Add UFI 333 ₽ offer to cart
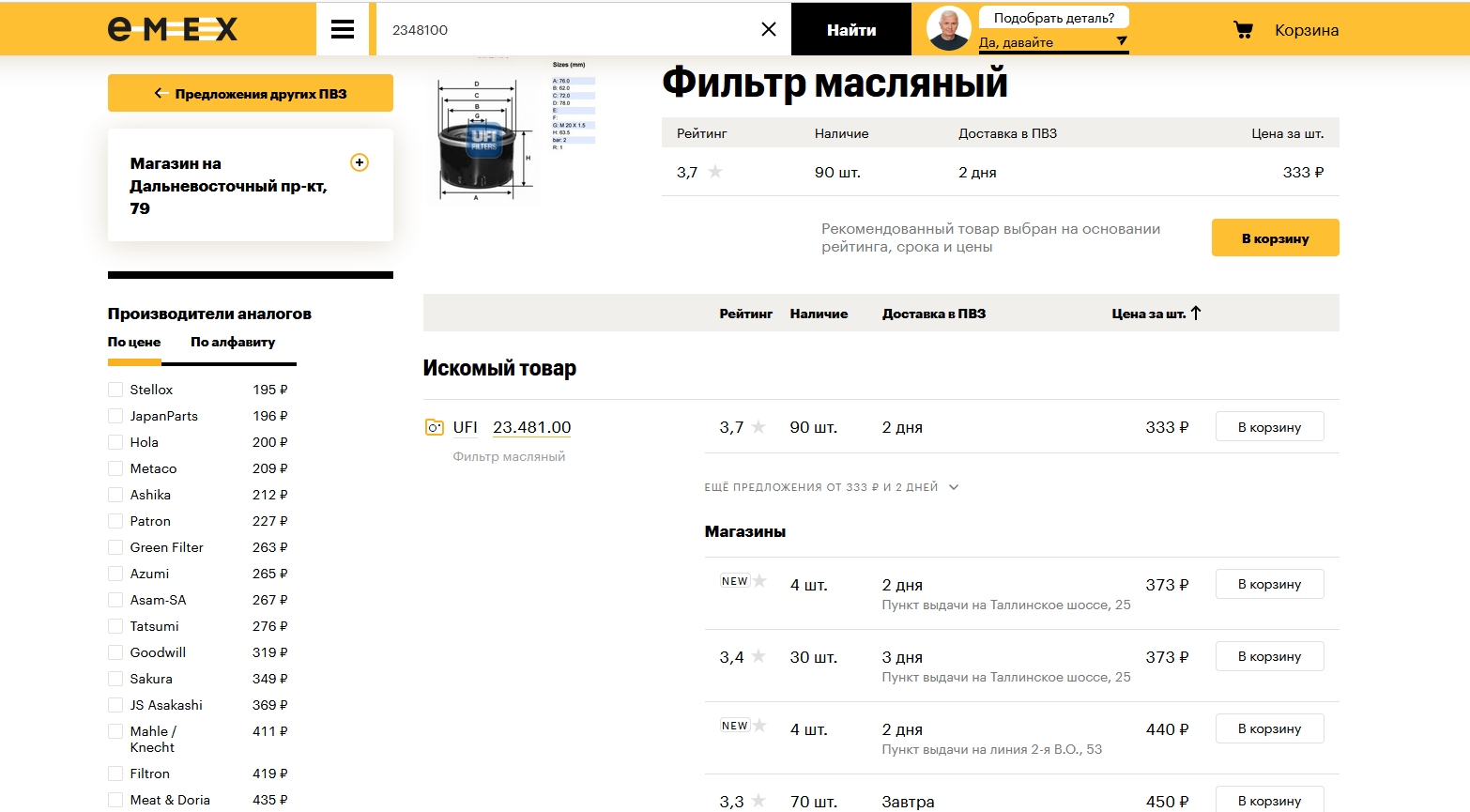The height and width of the screenshot is (812, 1470). pyautogui.click(x=1269, y=426)
